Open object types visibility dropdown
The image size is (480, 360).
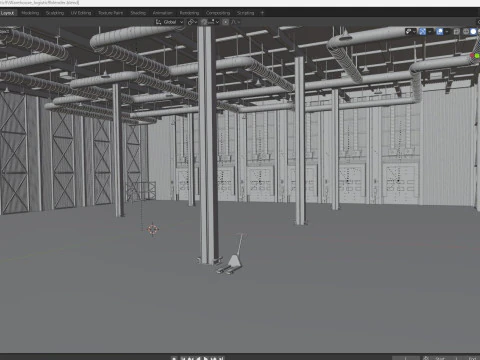410,32
